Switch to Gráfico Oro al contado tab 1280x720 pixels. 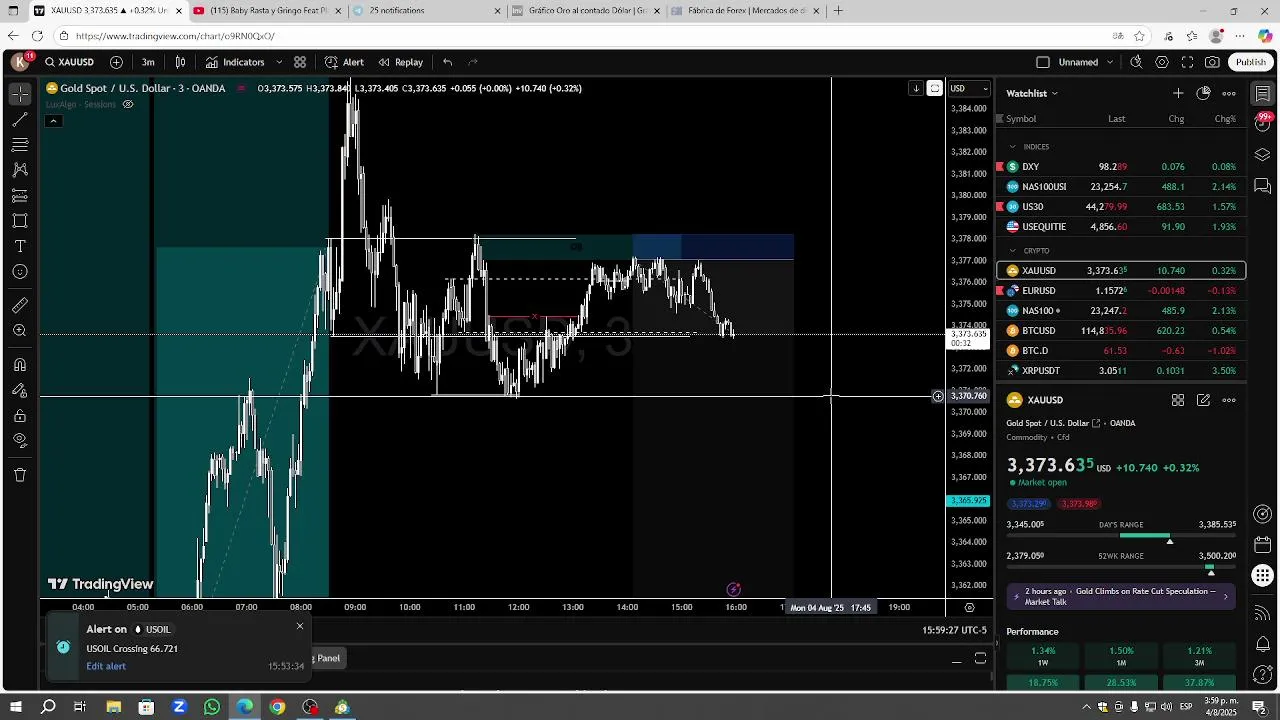(585, 11)
